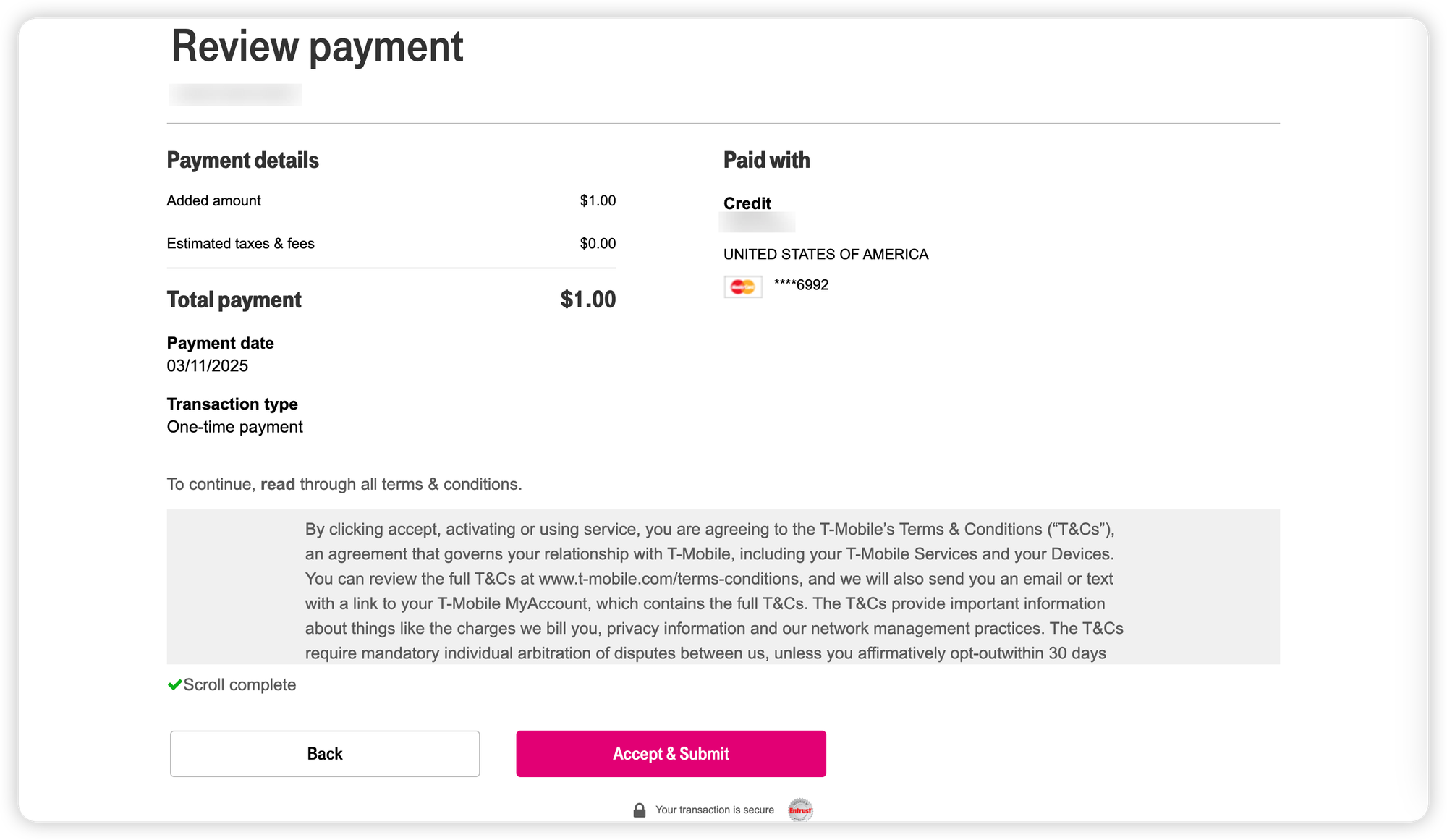
Task: Click the Estimated taxes & fees label
Action: pos(240,244)
